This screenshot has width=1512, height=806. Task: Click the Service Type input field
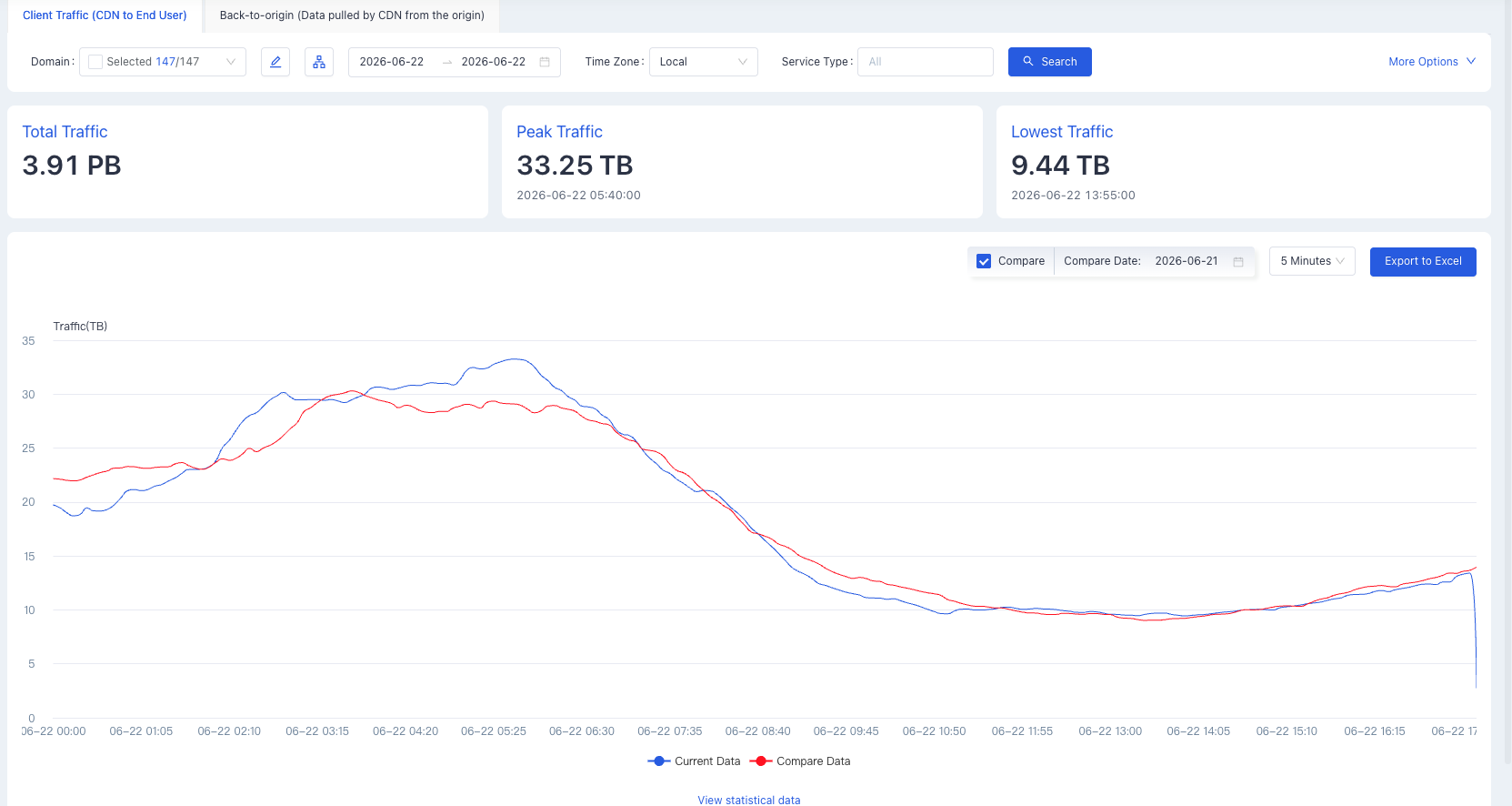point(926,62)
